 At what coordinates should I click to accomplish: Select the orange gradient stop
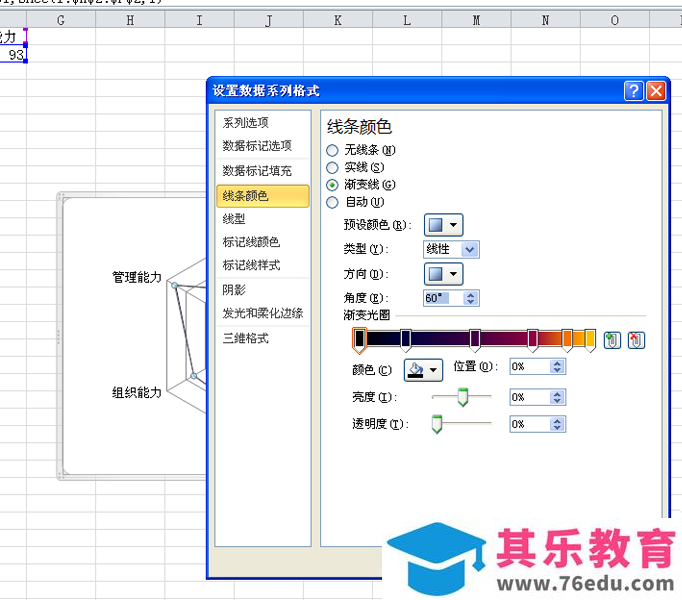(x=567, y=340)
